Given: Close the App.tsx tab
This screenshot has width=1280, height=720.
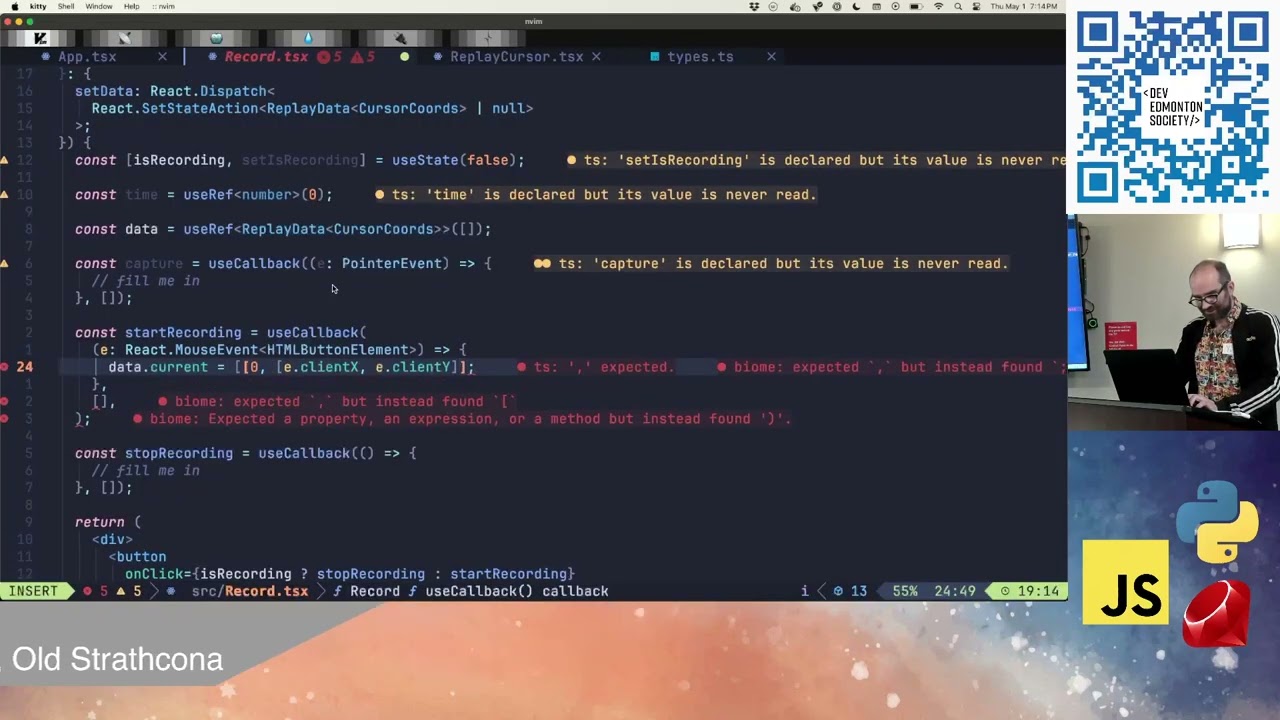Looking at the screenshot, I should 162,57.
